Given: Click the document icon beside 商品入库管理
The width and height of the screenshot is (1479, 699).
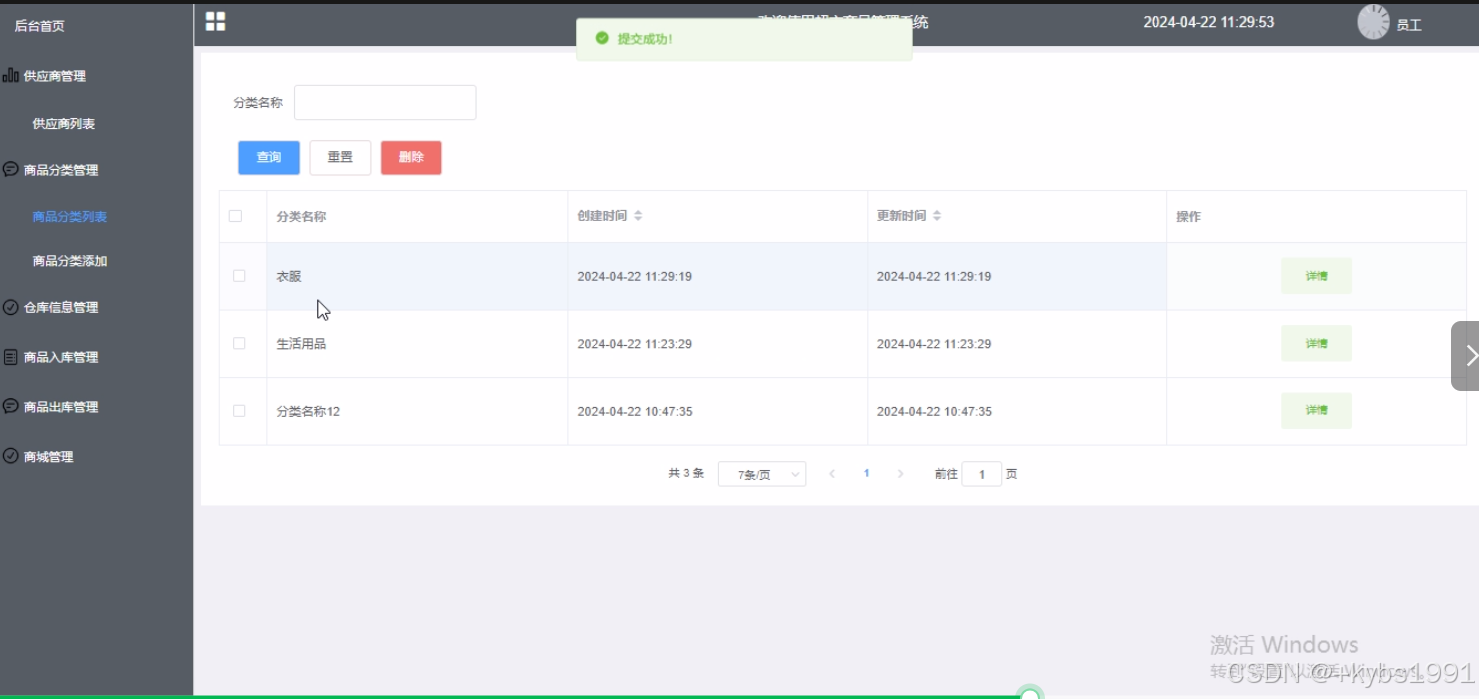Looking at the screenshot, I should point(11,356).
